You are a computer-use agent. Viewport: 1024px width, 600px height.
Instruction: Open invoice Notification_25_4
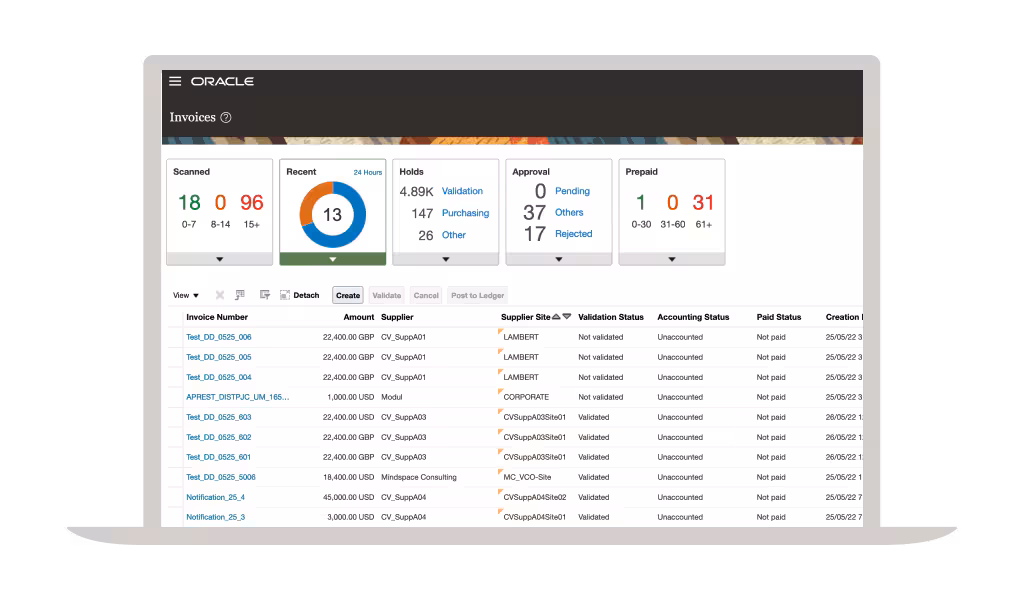pyautogui.click(x=215, y=497)
